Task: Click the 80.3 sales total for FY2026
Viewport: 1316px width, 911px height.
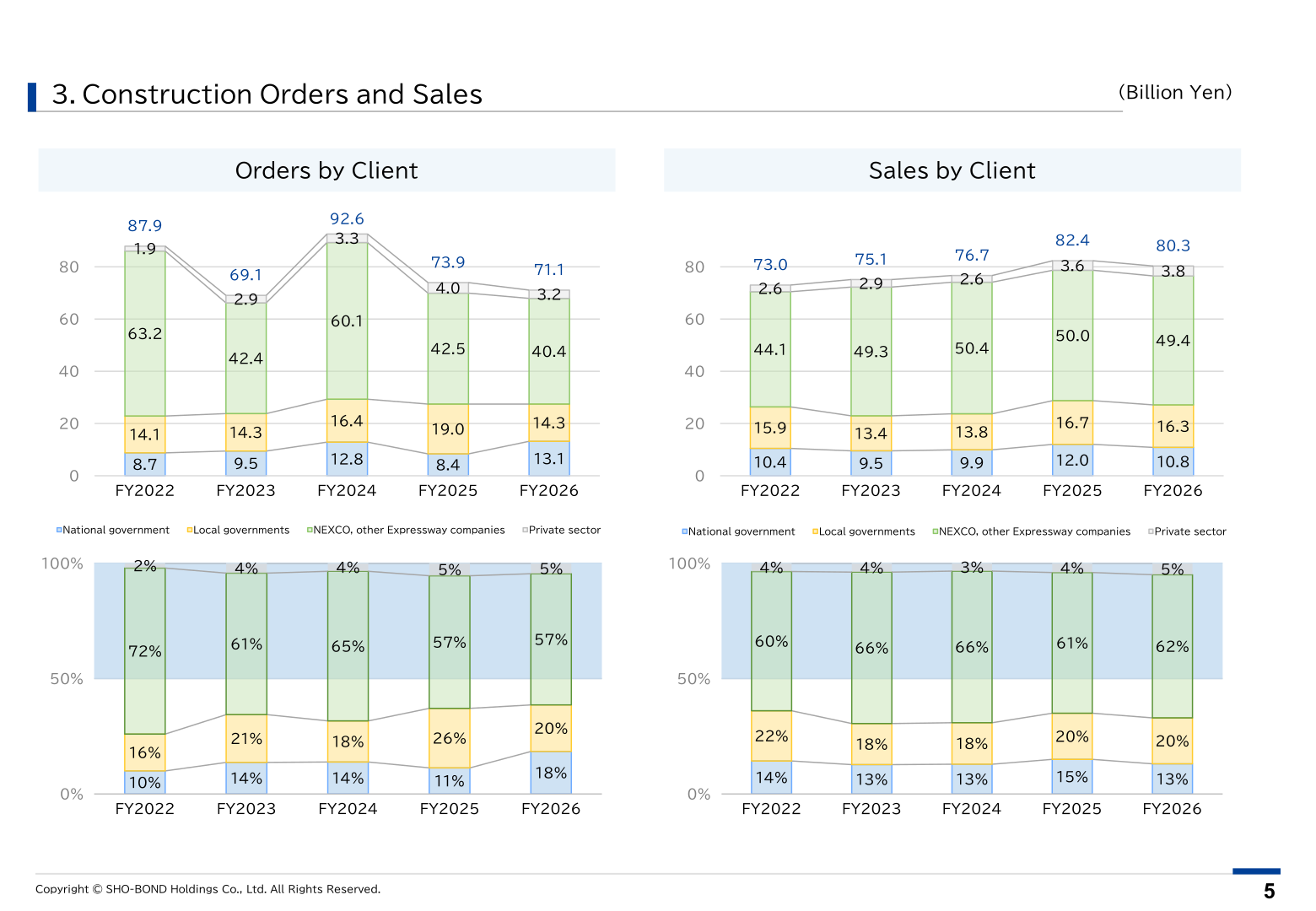Action: [x=1173, y=246]
